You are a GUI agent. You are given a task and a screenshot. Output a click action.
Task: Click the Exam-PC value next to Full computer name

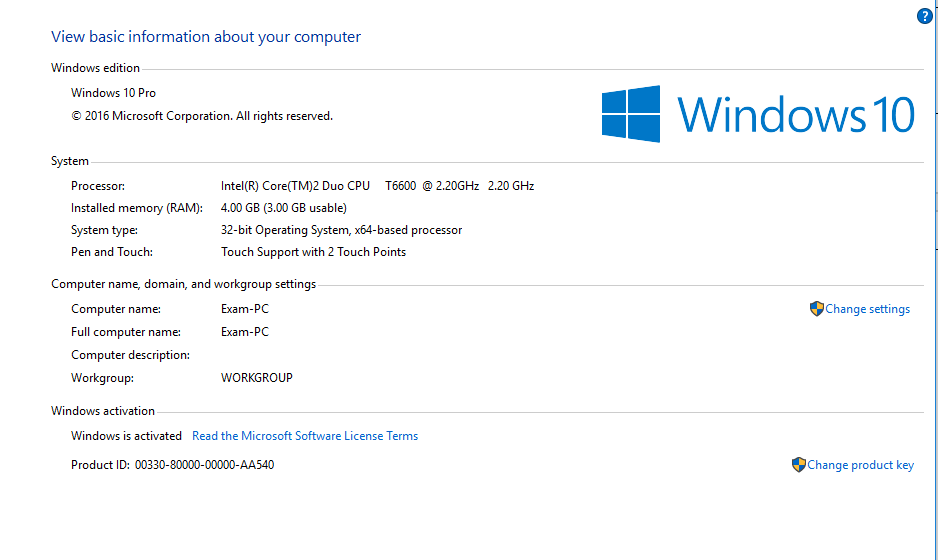(245, 331)
